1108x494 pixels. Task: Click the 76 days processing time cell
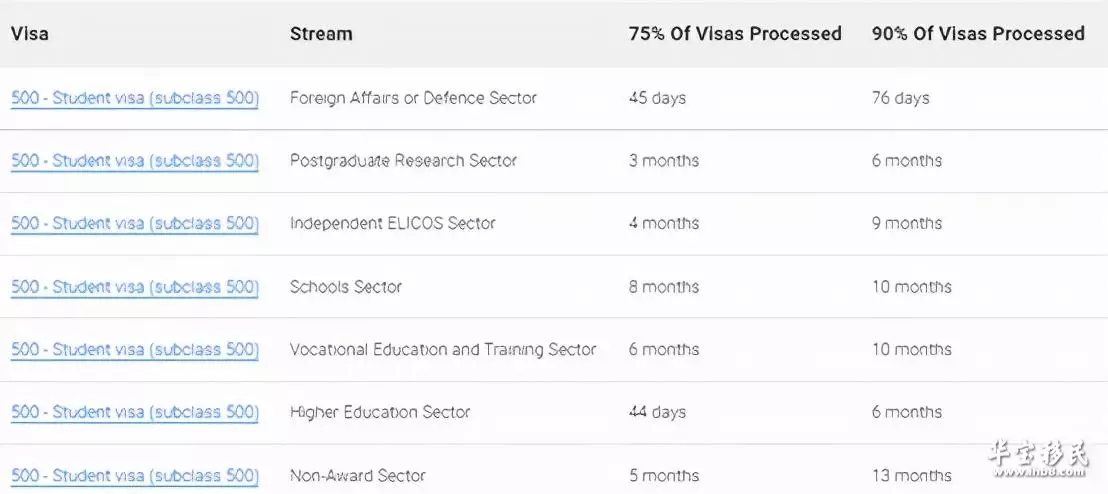pyautogui.click(x=900, y=98)
